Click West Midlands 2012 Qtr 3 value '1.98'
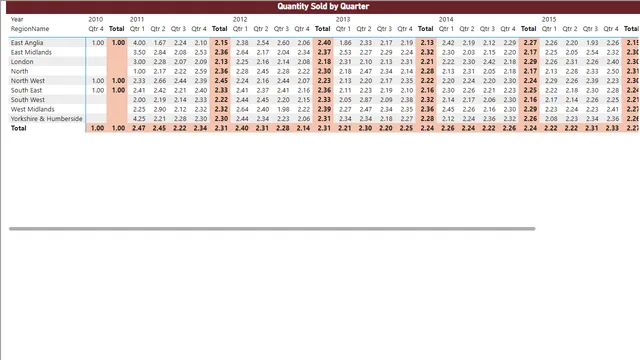This screenshot has width=640, height=360. click(x=283, y=109)
